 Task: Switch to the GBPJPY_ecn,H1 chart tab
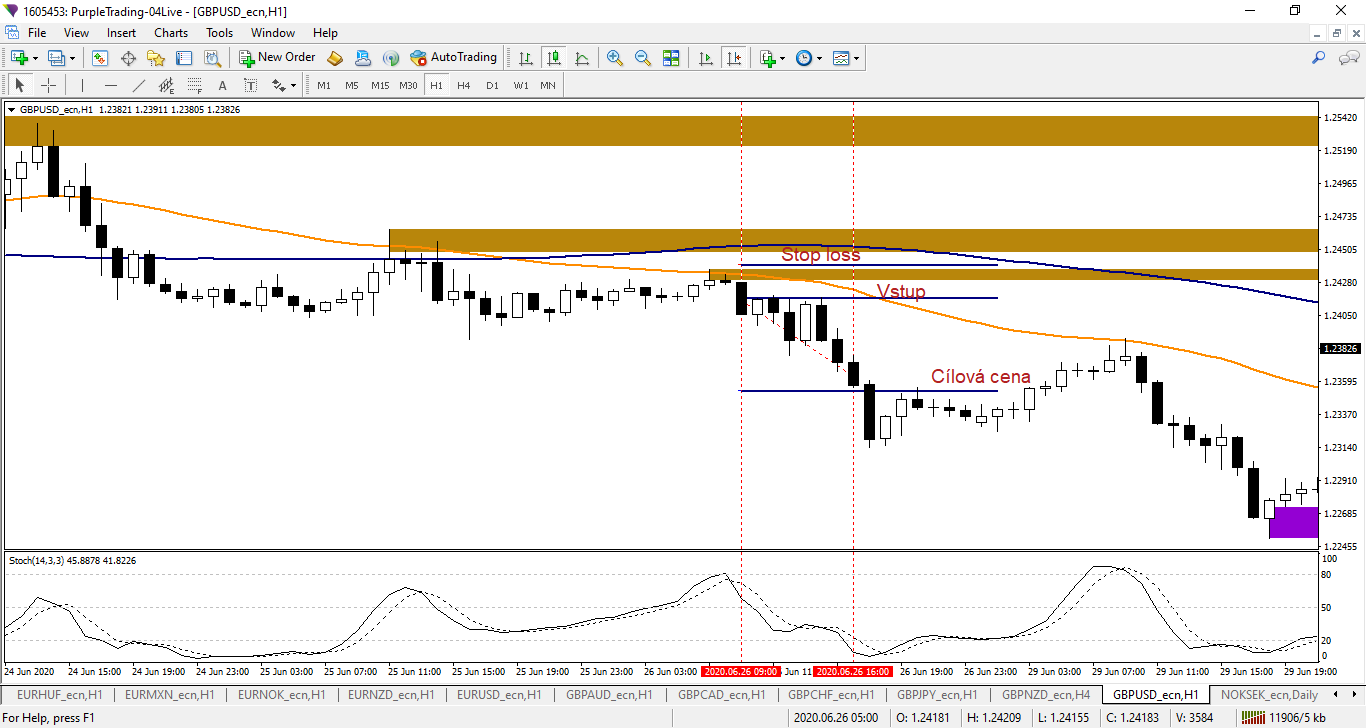[937, 694]
